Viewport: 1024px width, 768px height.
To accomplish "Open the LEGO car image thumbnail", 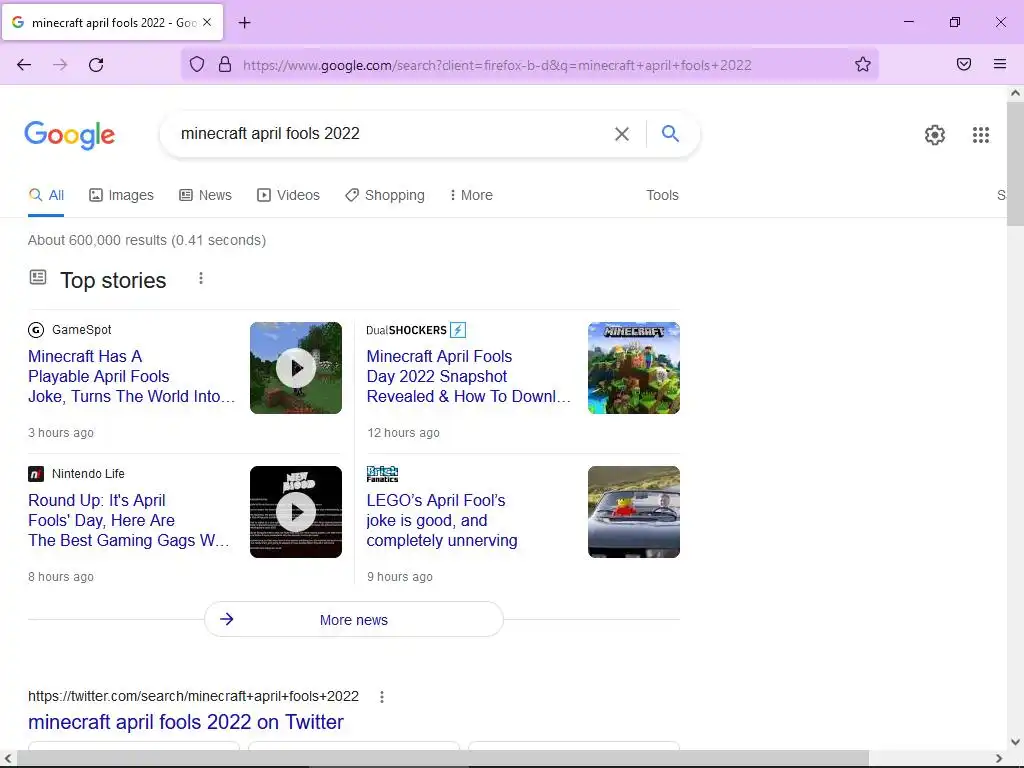I will tap(633, 512).
